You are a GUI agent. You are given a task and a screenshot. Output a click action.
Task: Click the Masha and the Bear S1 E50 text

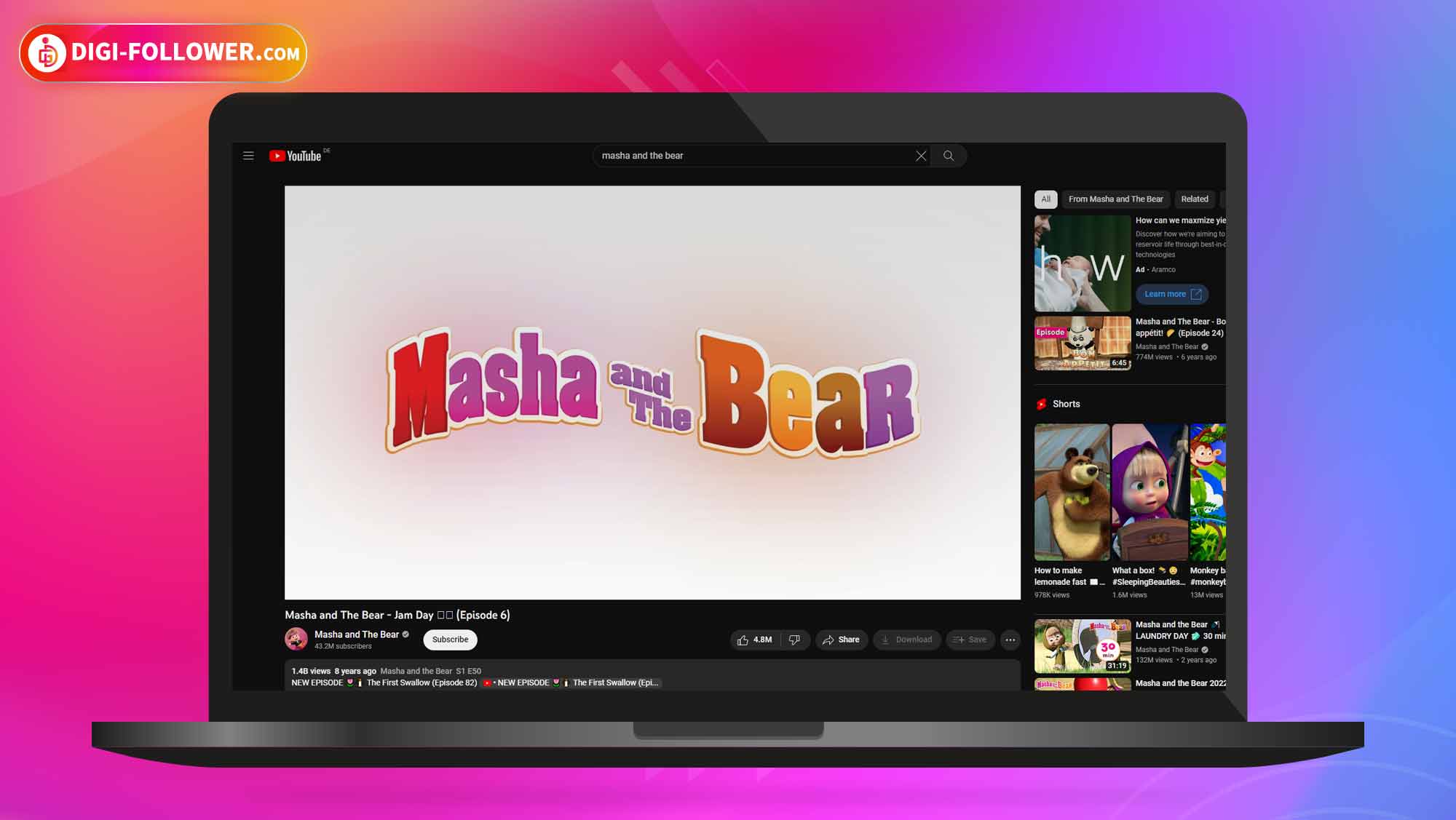pyautogui.click(x=430, y=671)
